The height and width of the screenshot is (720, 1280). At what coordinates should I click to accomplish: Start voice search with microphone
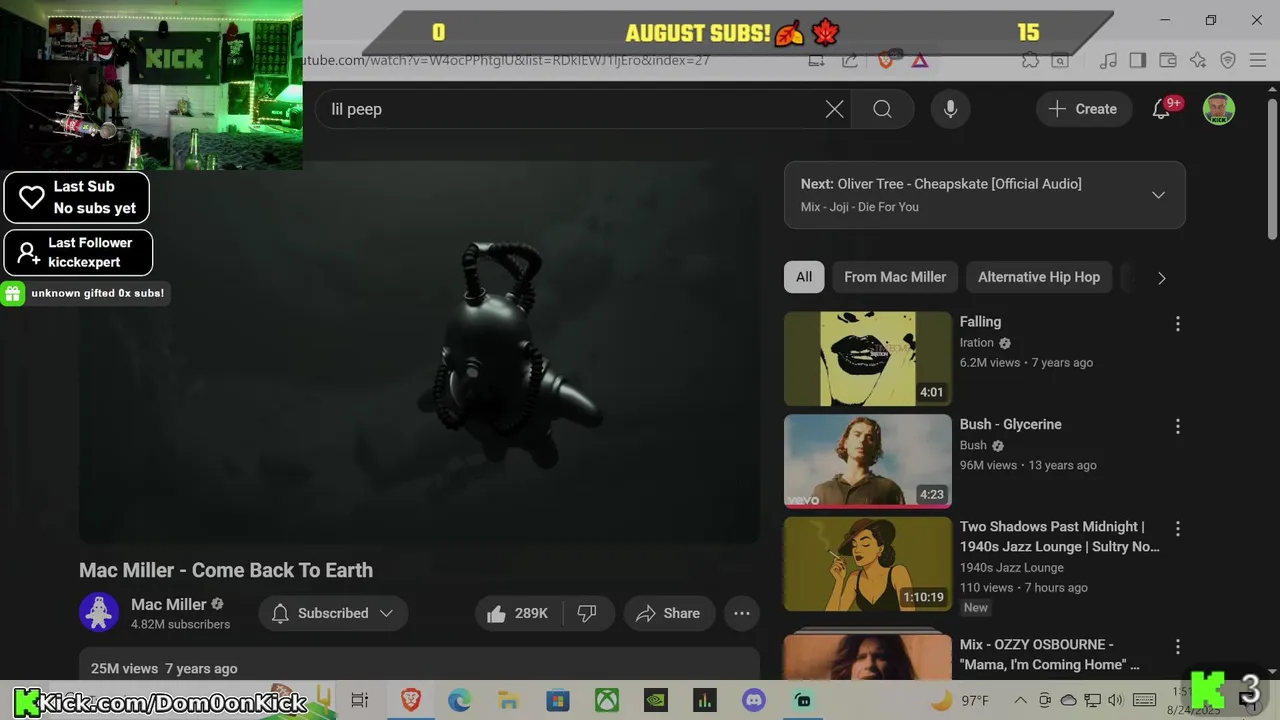tap(950, 109)
